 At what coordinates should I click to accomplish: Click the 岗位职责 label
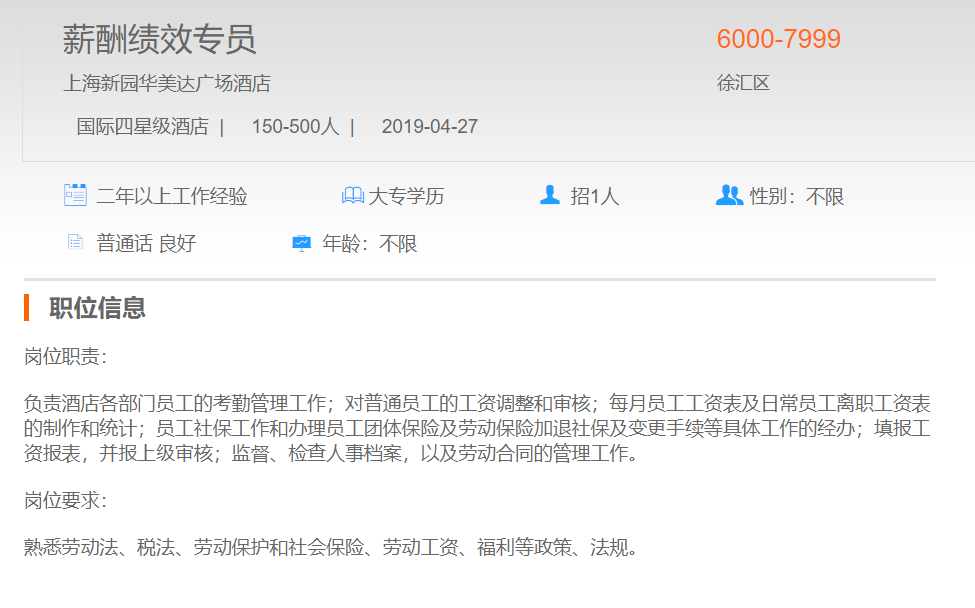coord(65,356)
